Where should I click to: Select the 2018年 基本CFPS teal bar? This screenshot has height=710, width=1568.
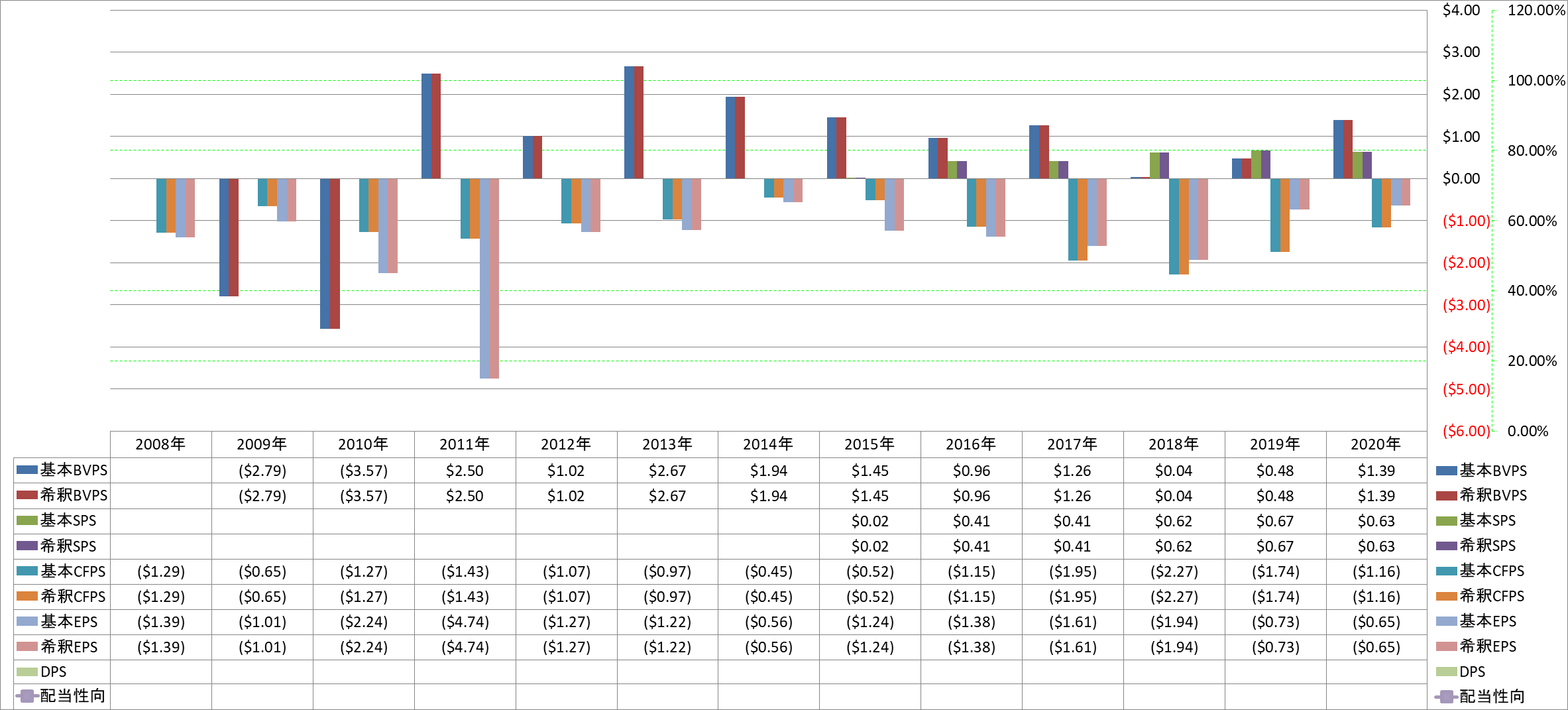[x=1174, y=226]
